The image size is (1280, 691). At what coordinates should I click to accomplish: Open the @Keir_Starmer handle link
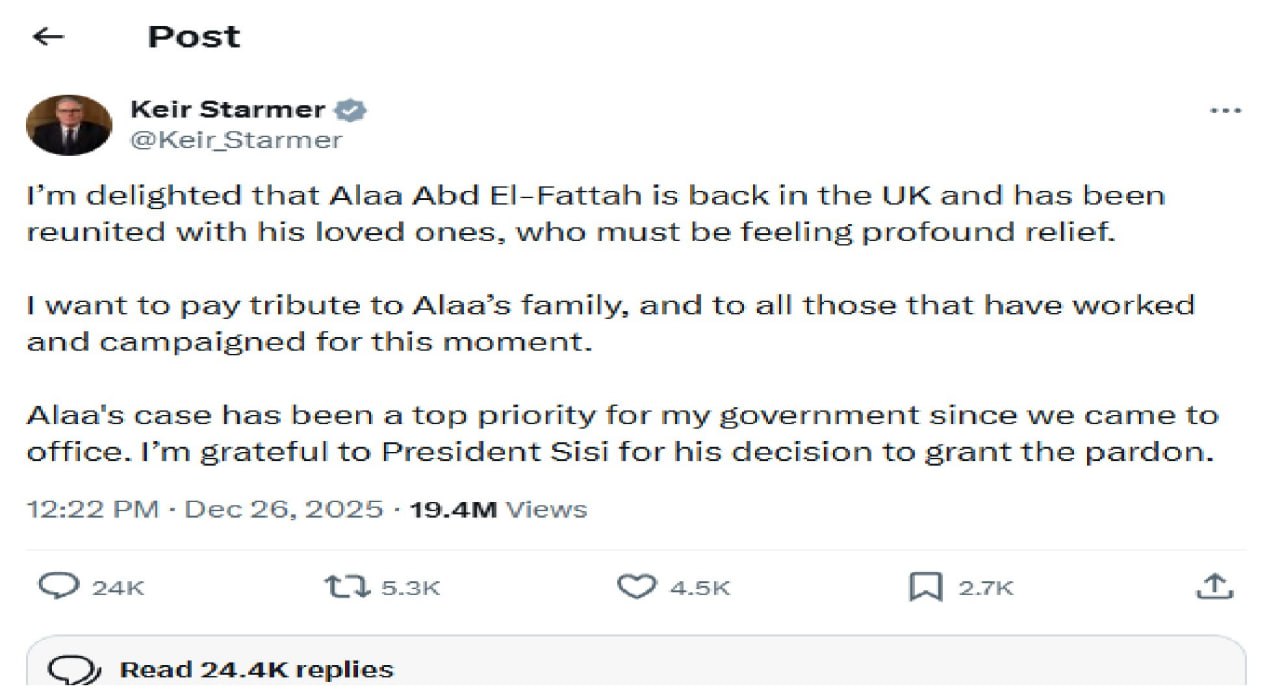coord(236,140)
